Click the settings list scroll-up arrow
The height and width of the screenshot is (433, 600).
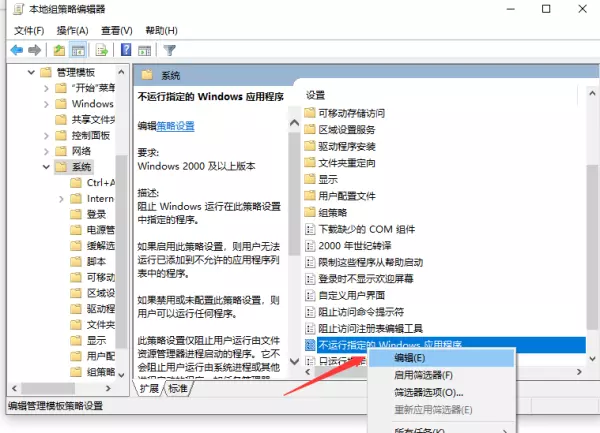point(592,93)
